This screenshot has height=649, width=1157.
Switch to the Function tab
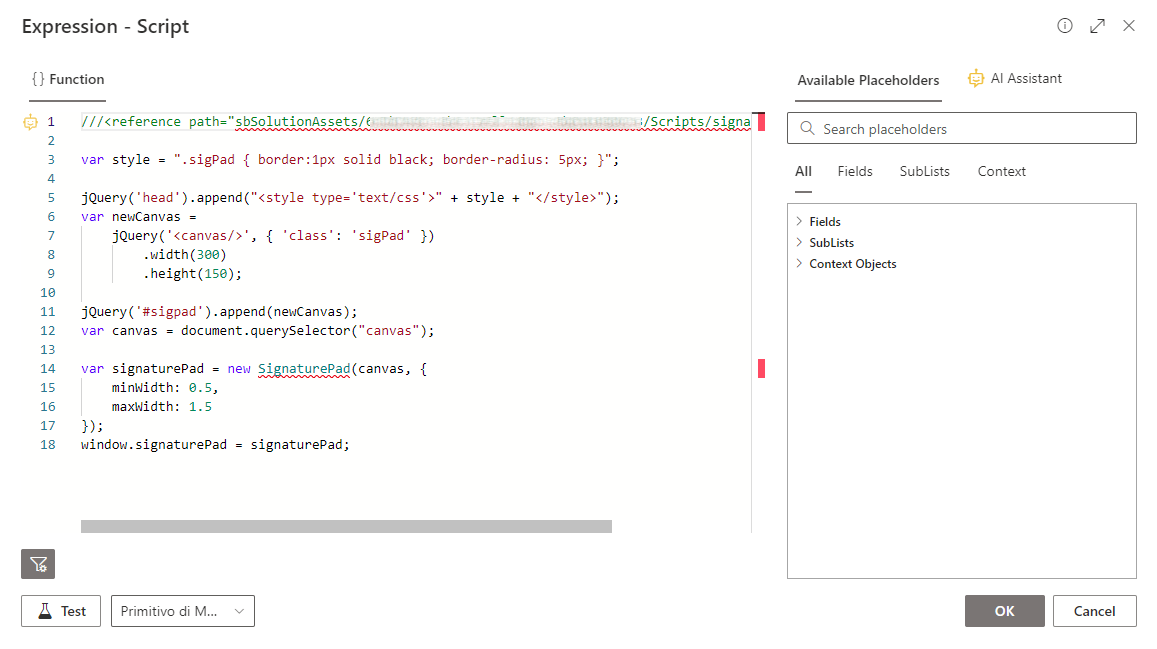tap(68, 80)
